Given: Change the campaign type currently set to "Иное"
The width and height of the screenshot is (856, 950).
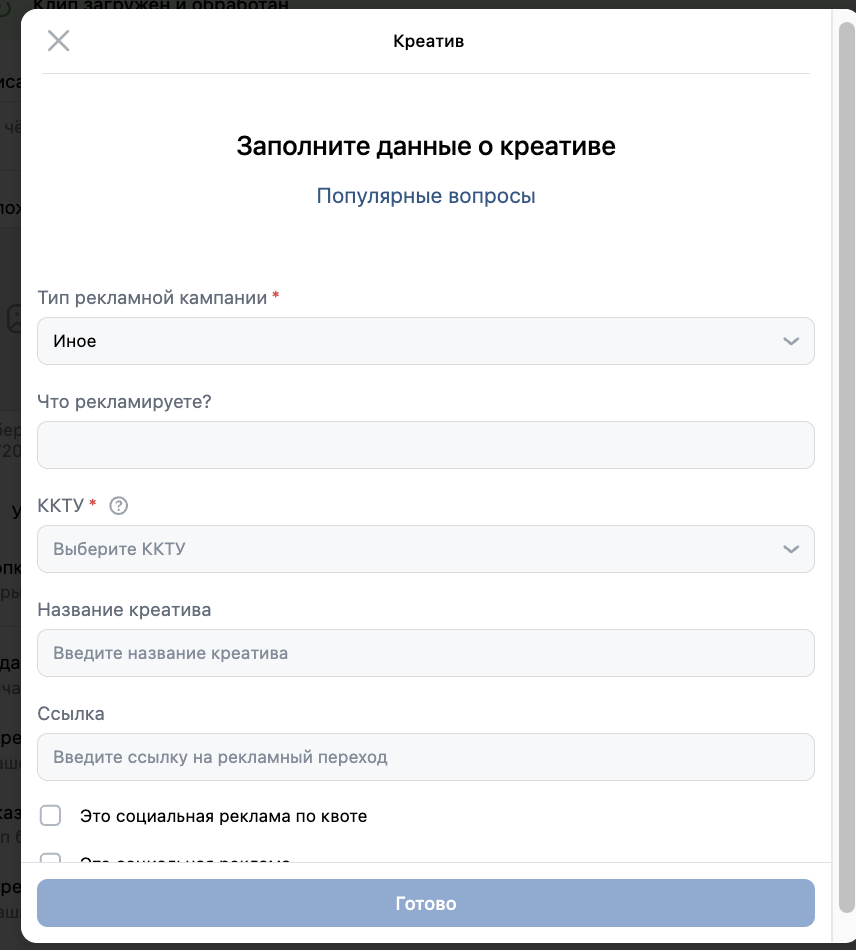Looking at the screenshot, I should 426,341.
